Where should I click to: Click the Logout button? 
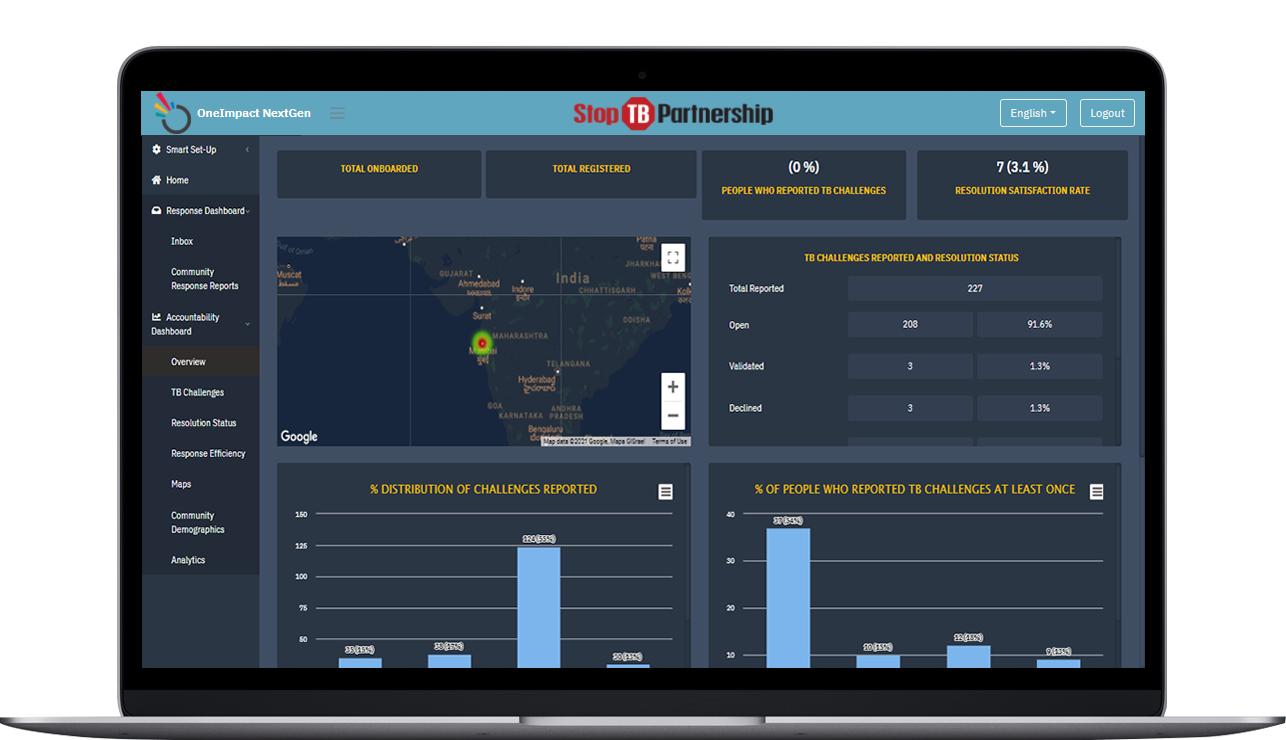1106,113
